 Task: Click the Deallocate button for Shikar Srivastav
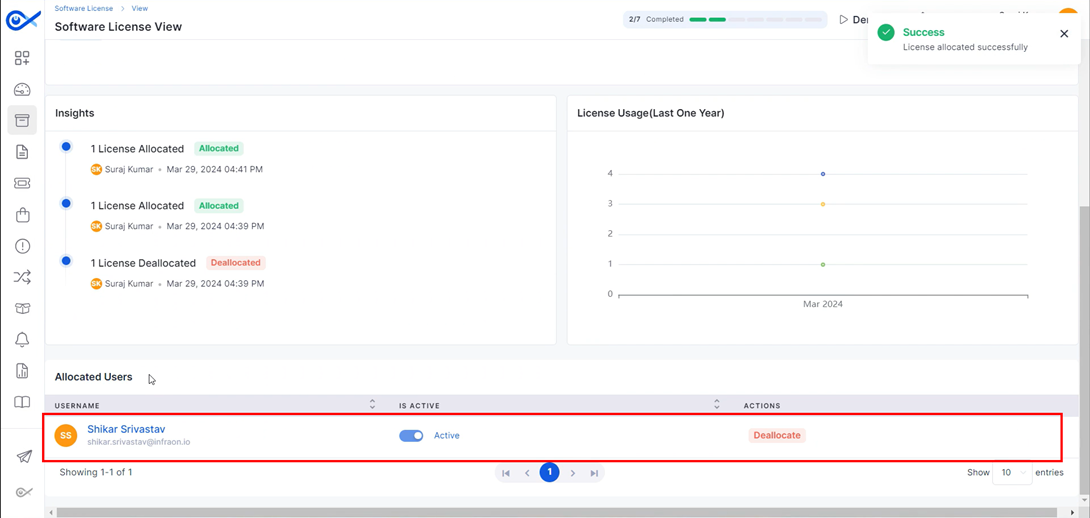pos(777,436)
